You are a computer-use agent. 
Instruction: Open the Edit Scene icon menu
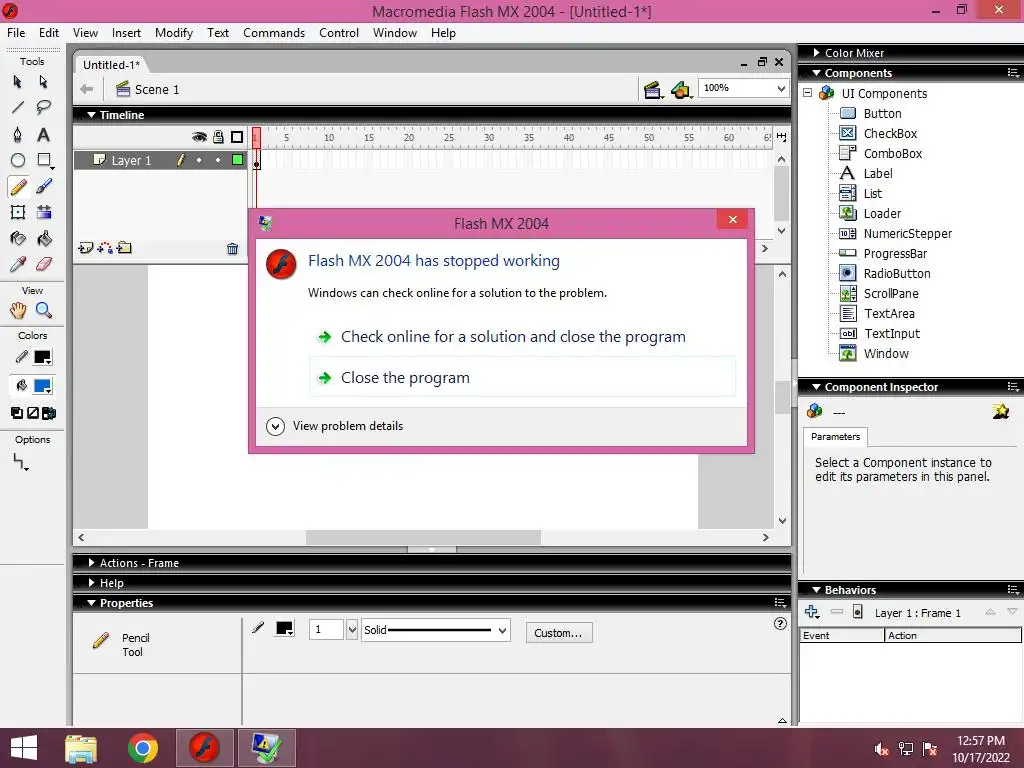coord(652,90)
